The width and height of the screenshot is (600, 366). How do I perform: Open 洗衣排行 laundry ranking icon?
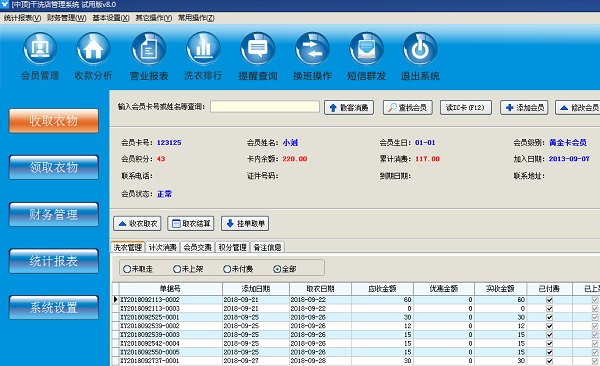coord(203,49)
